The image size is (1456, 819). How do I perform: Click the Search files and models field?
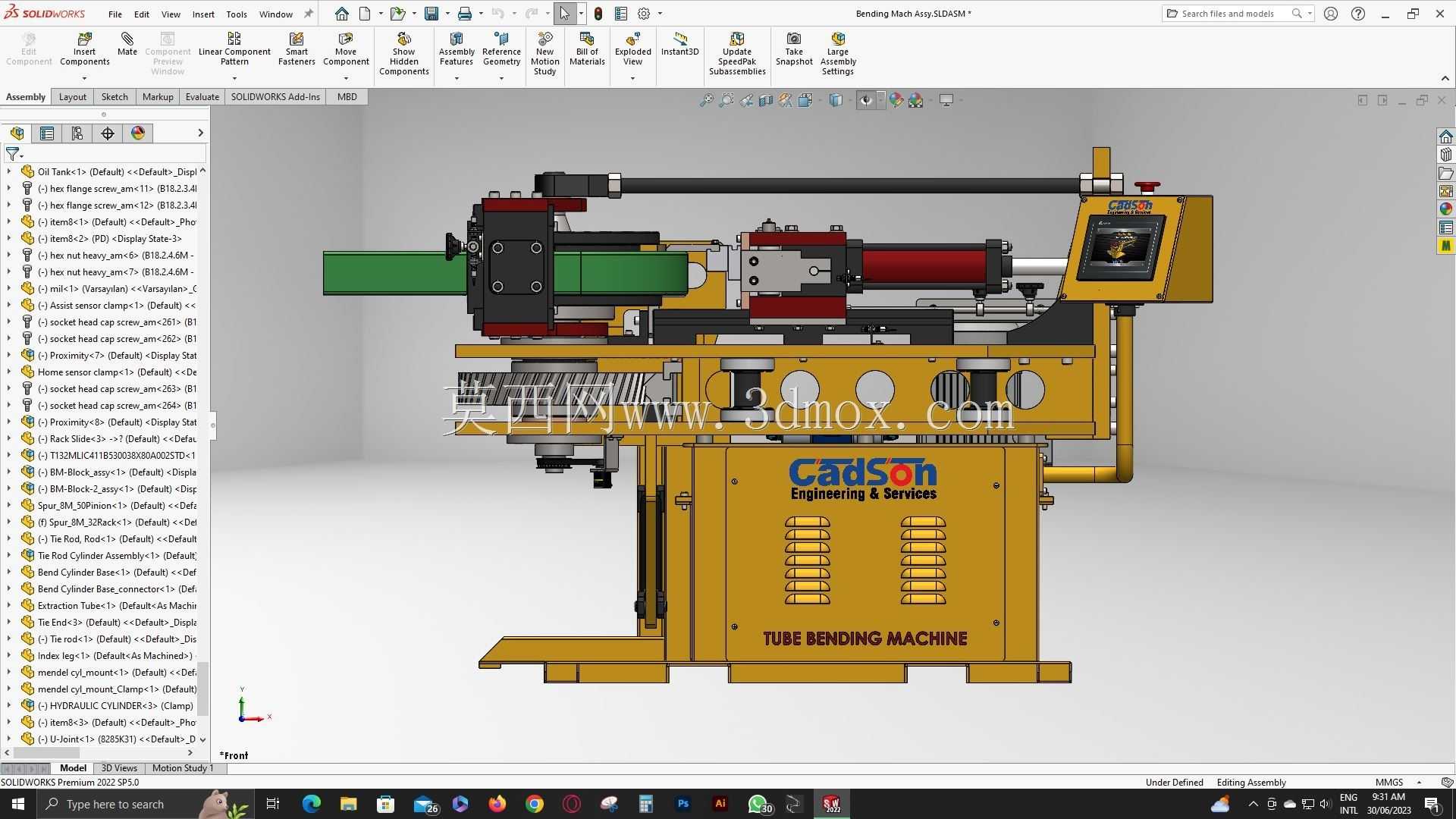pos(1230,14)
